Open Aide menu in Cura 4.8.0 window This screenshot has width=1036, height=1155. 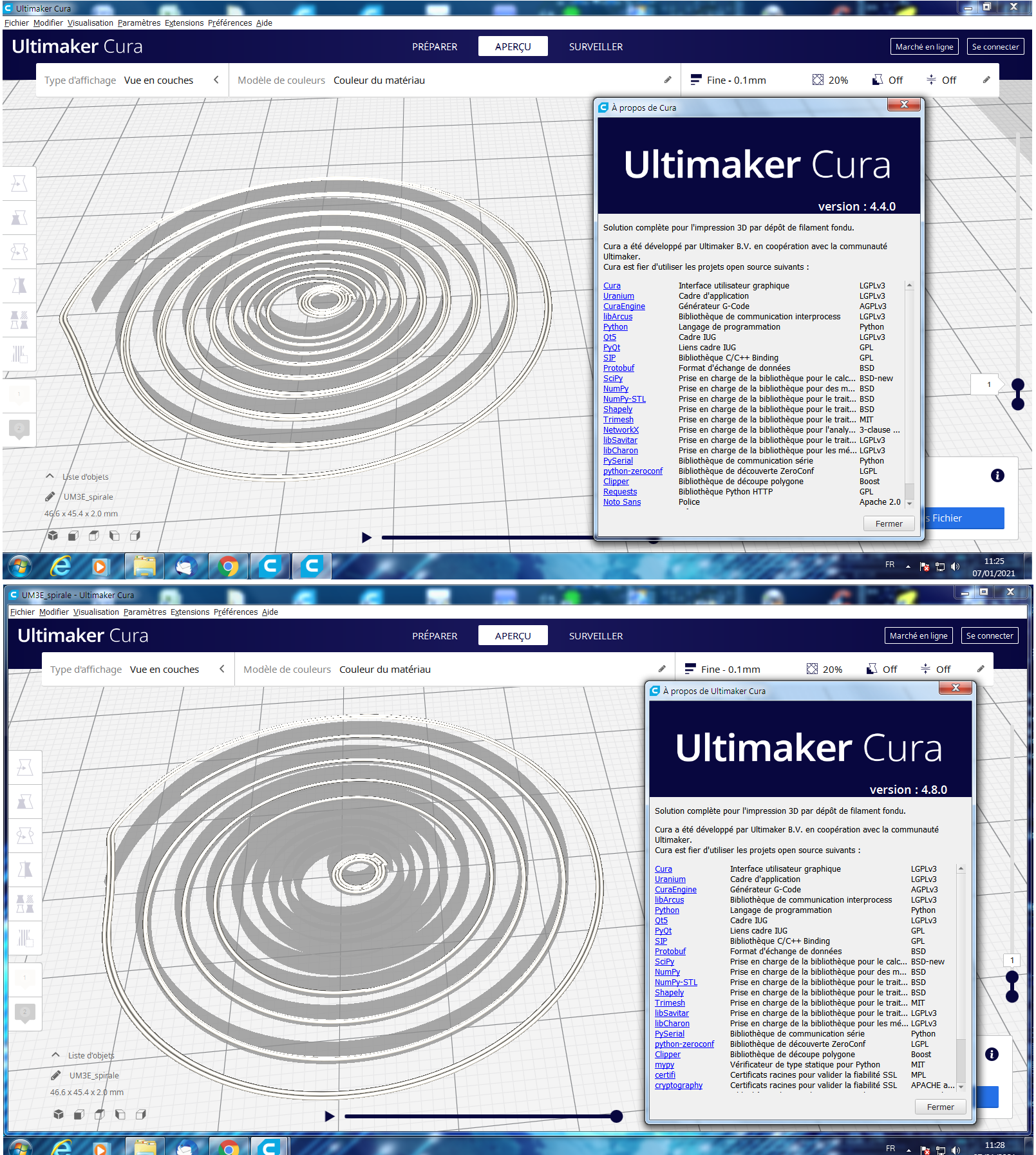click(270, 612)
